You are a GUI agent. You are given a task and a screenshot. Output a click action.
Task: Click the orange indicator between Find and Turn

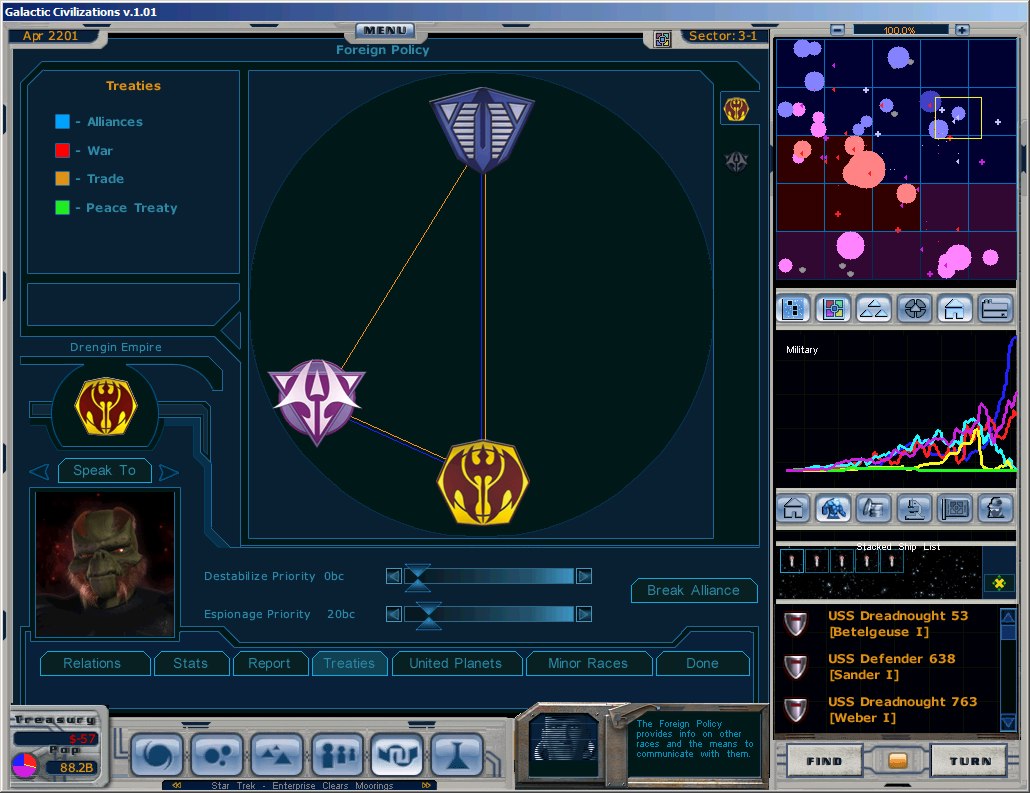coord(897,761)
